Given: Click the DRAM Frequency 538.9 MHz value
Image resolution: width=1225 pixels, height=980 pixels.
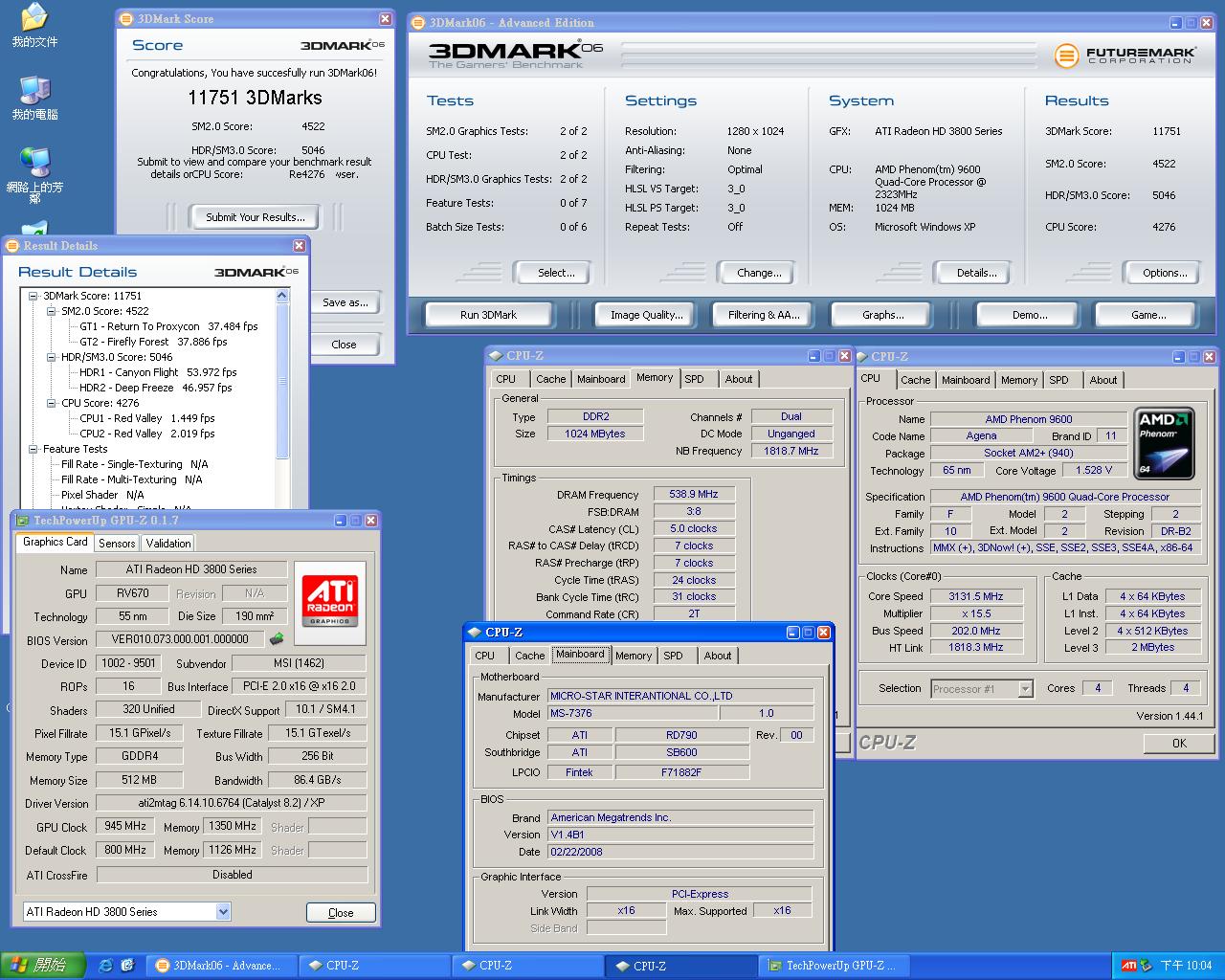Looking at the screenshot, I should pos(694,494).
